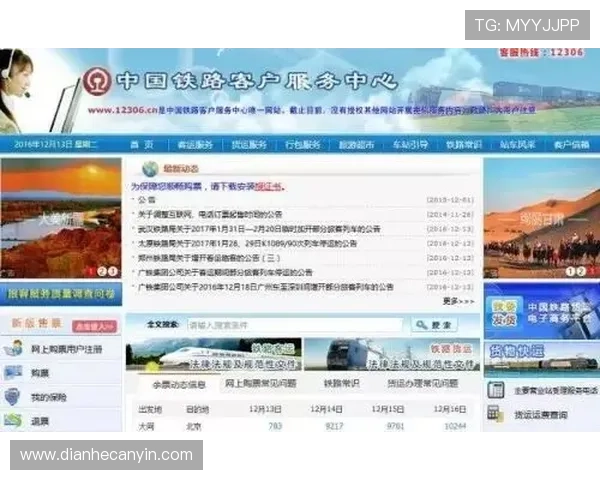Click the 9217 ticket count cell
The height and width of the screenshot is (480, 600).
pos(334,426)
